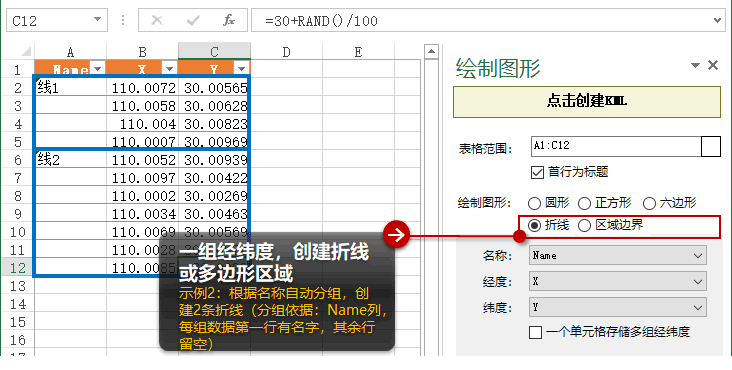Click cell with value 30.00939
Screen dimensions: 732x370
[x=214, y=160]
